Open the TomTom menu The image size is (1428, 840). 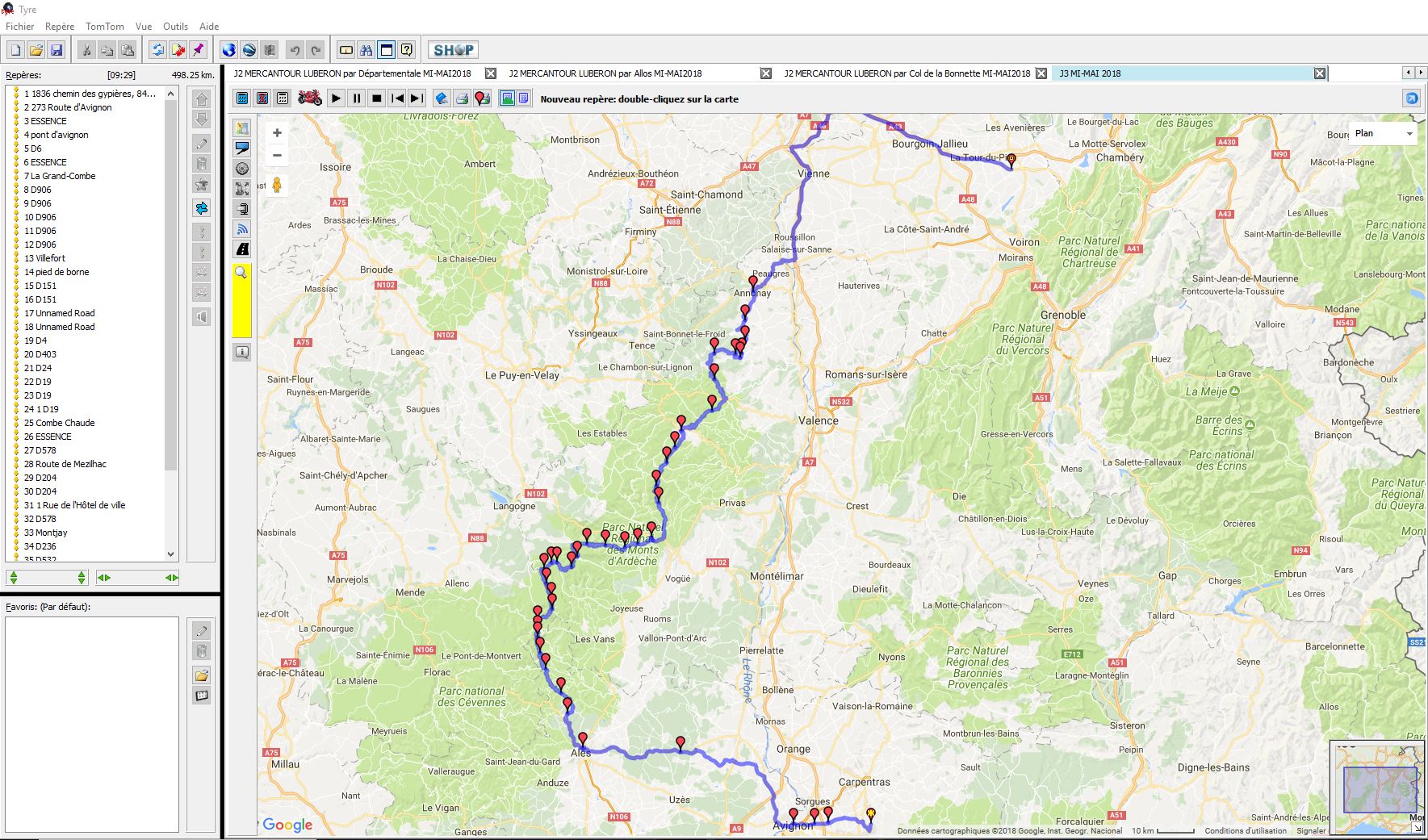click(105, 27)
